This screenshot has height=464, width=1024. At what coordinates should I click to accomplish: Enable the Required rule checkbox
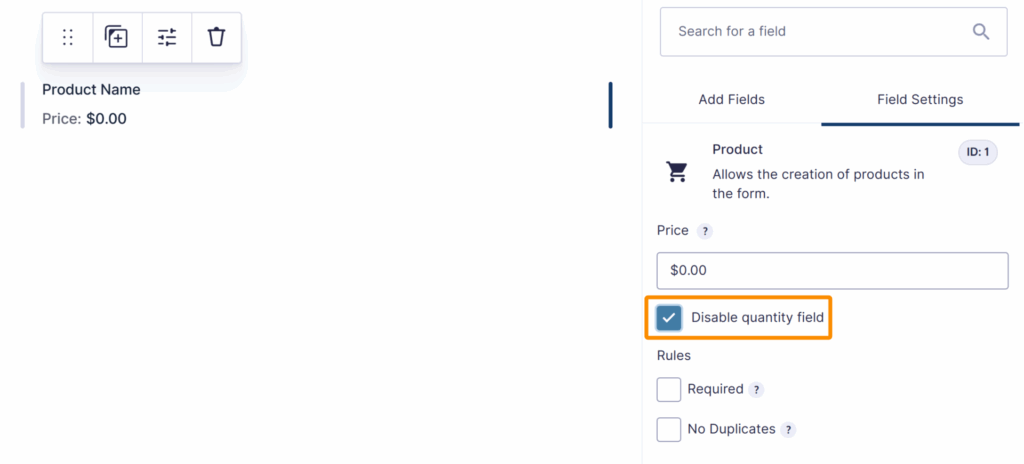click(x=669, y=389)
